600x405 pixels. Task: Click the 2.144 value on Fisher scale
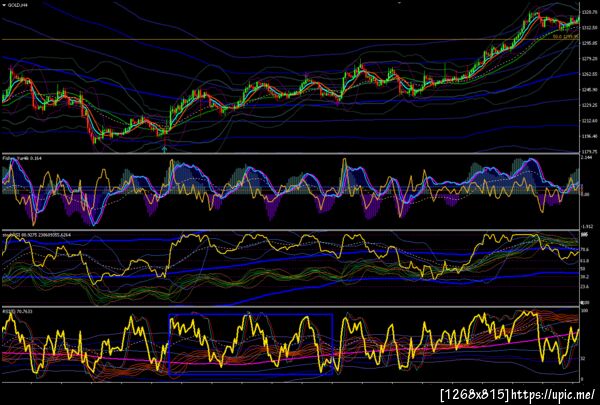(x=587, y=158)
